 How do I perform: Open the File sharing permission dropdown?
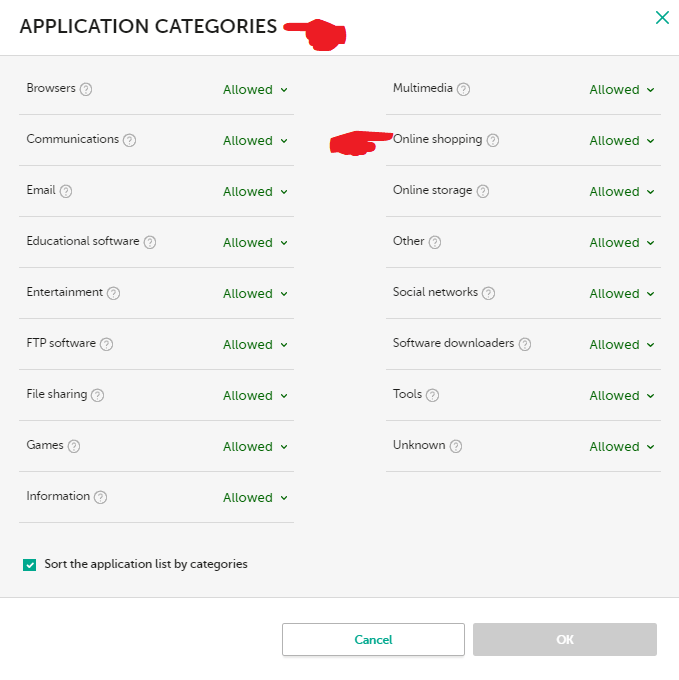pos(255,396)
